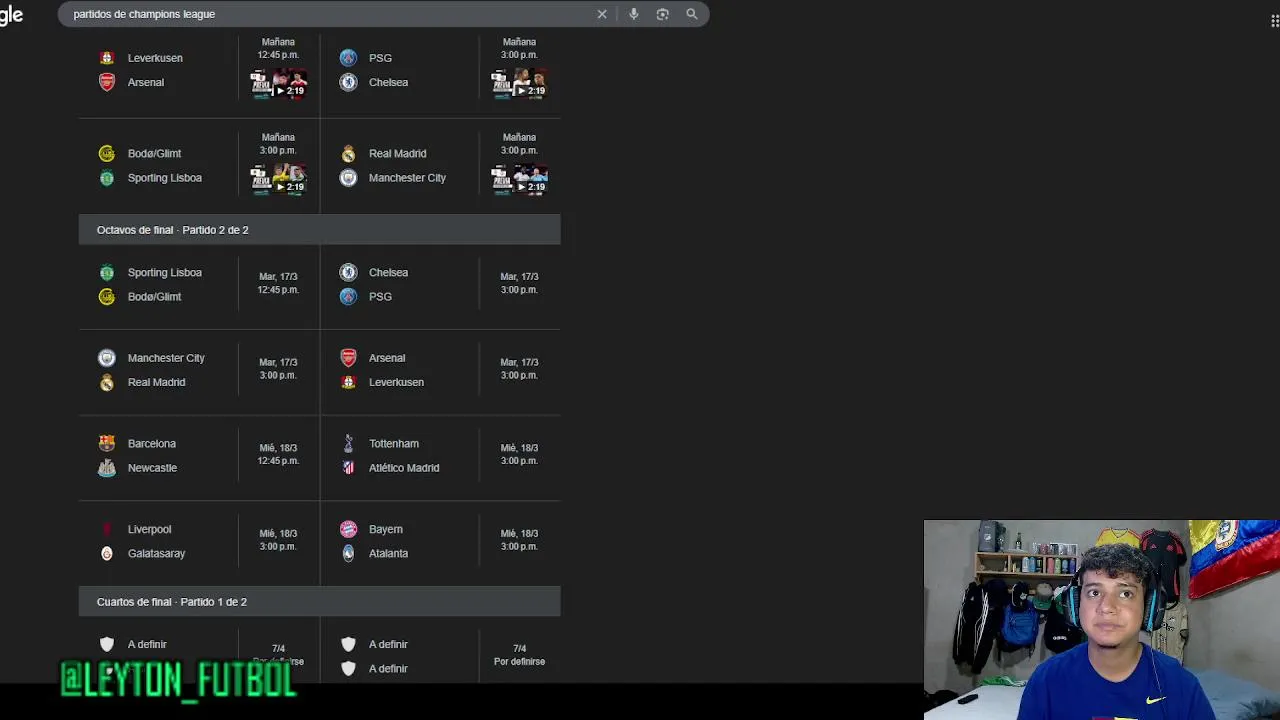Click Leverkusen match time Mañana 12:45 p.m.
1280x720 pixels.
pos(278,48)
